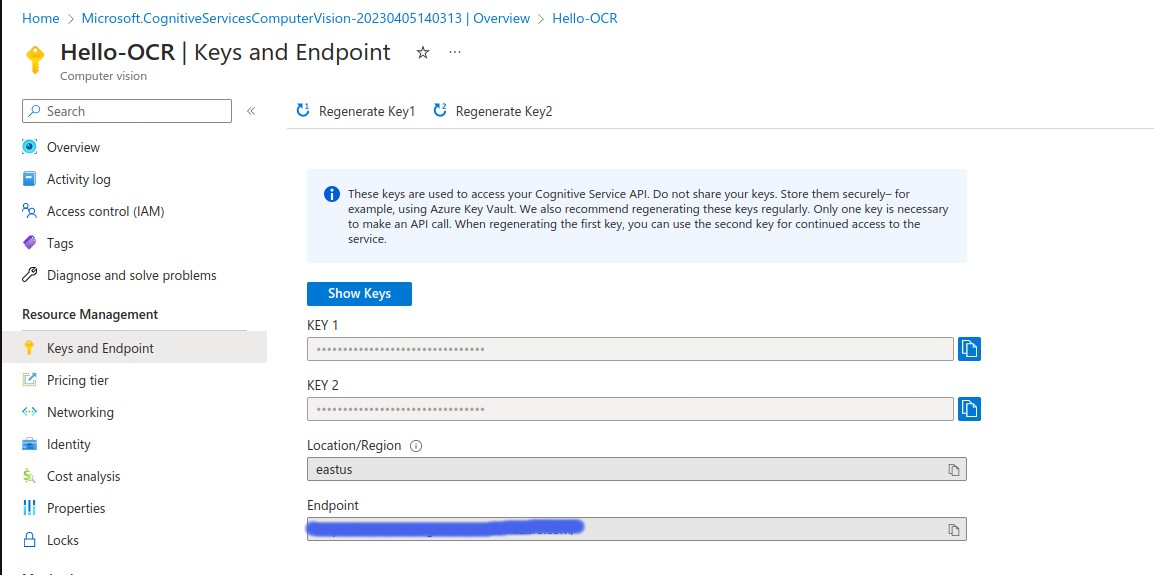Click the yellow key resource icon
This screenshot has height=575, width=1154.
coord(35,60)
